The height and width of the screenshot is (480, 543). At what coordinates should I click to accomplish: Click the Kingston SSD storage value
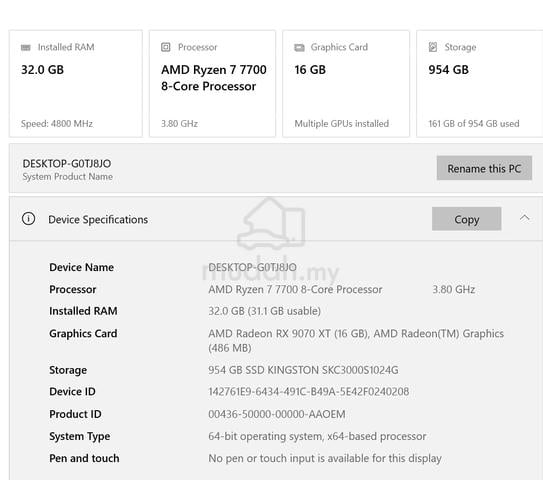click(x=303, y=370)
